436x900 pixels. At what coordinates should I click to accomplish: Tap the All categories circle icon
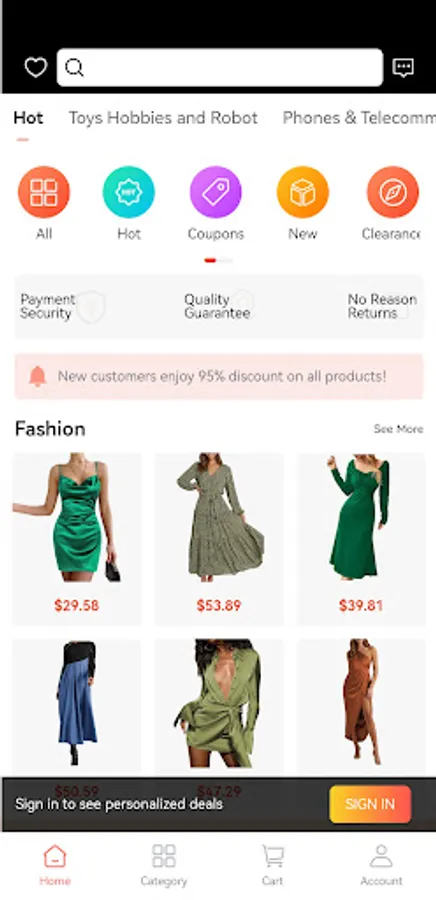click(x=44, y=192)
